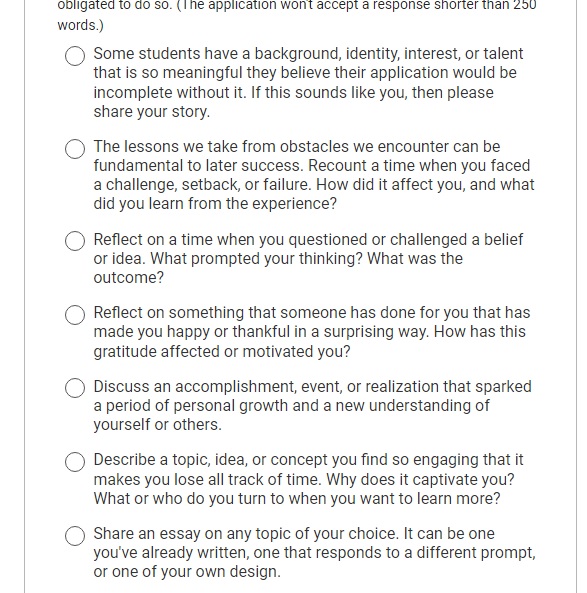The image size is (587, 593).
Task: Click the 'The lessons we take from obstacles' label
Action: (314, 175)
